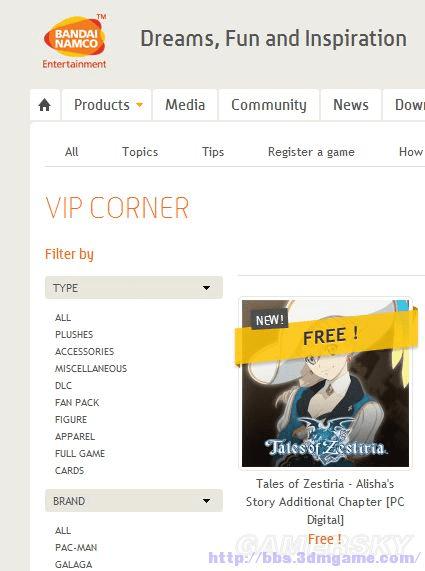
Task: Filter type by FIGURE
Action: tap(71, 420)
